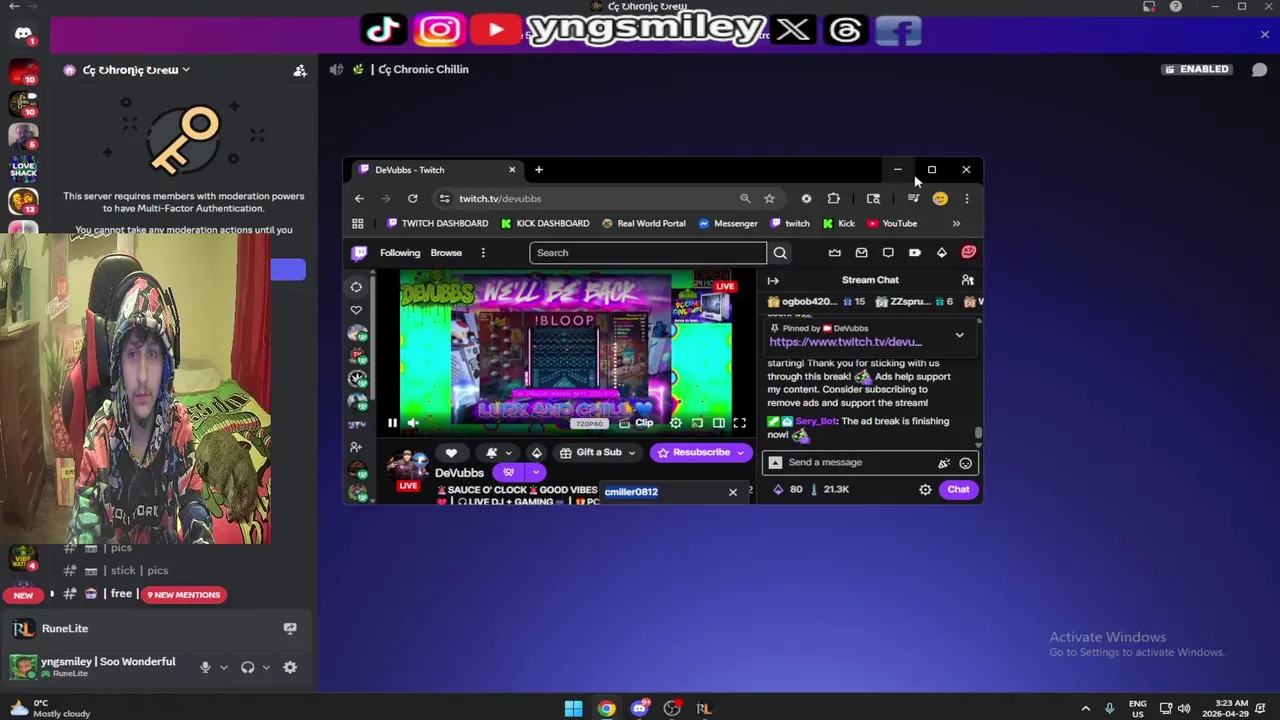Click the Chat send button
1280x720 pixels.
click(x=958, y=489)
